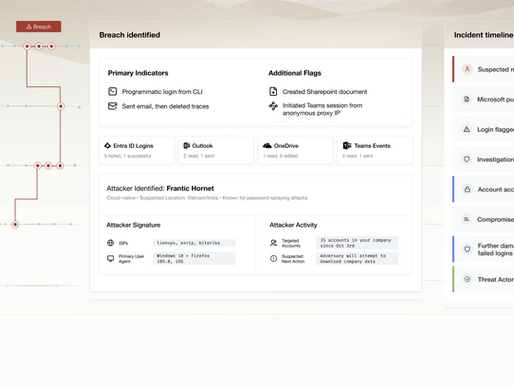Click the Adversary will attempt to download value
514x386 pixels.
click(x=357, y=258)
